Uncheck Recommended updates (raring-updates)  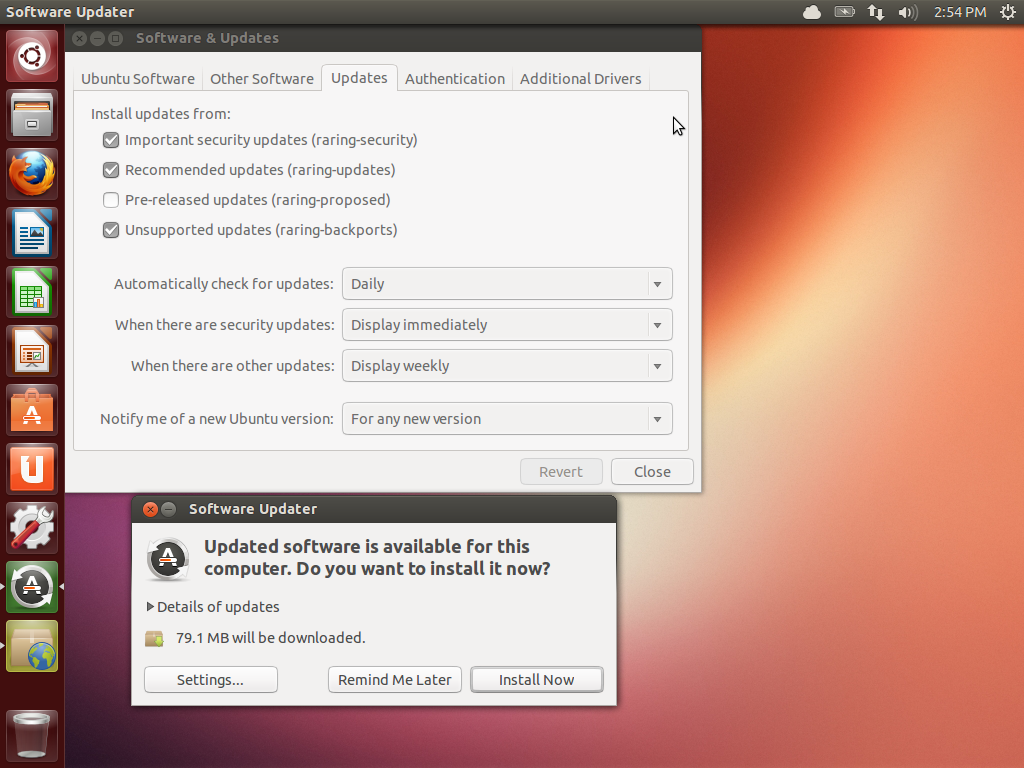click(x=111, y=170)
